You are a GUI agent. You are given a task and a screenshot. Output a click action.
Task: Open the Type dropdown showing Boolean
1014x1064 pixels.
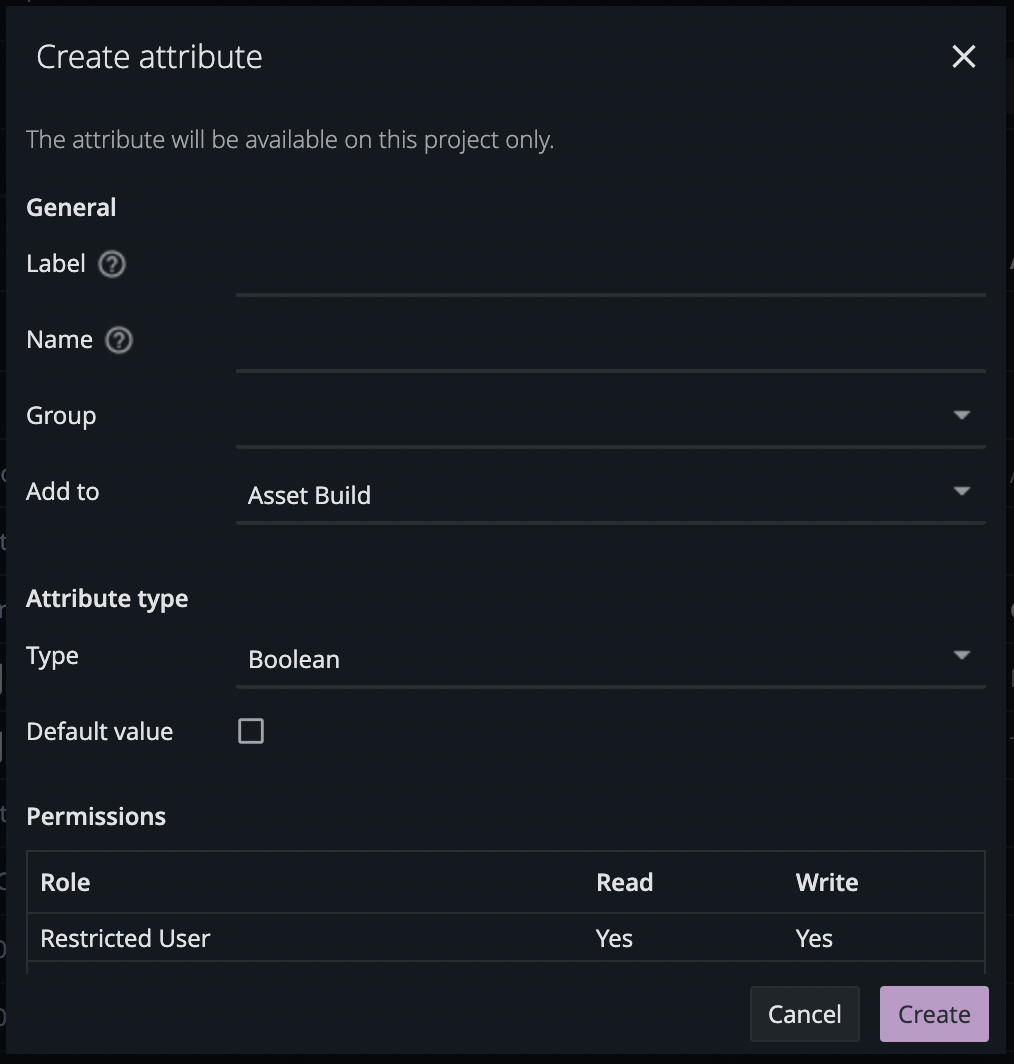pos(610,660)
